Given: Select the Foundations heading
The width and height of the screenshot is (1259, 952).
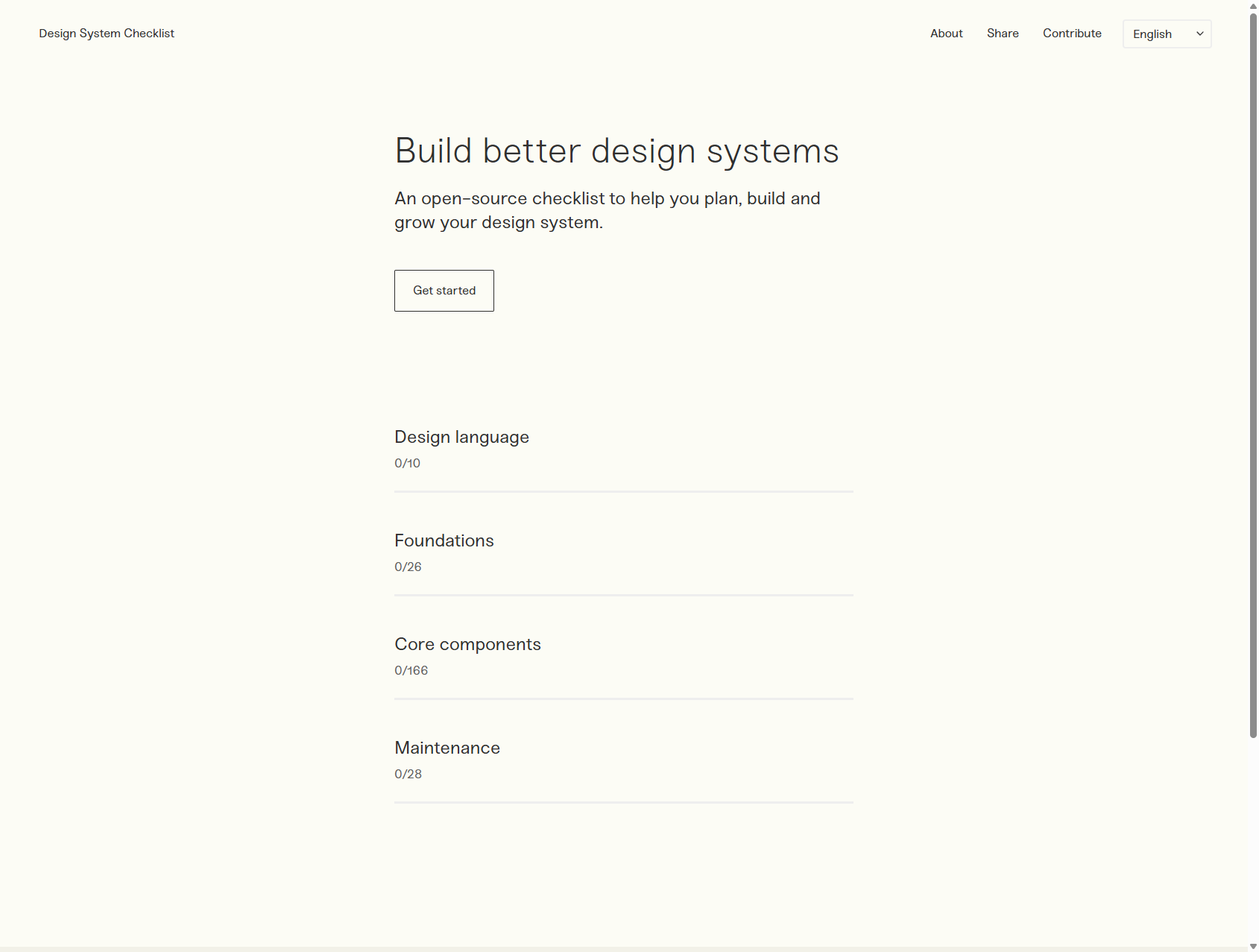Looking at the screenshot, I should pyautogui.click(x=444, y=540).
